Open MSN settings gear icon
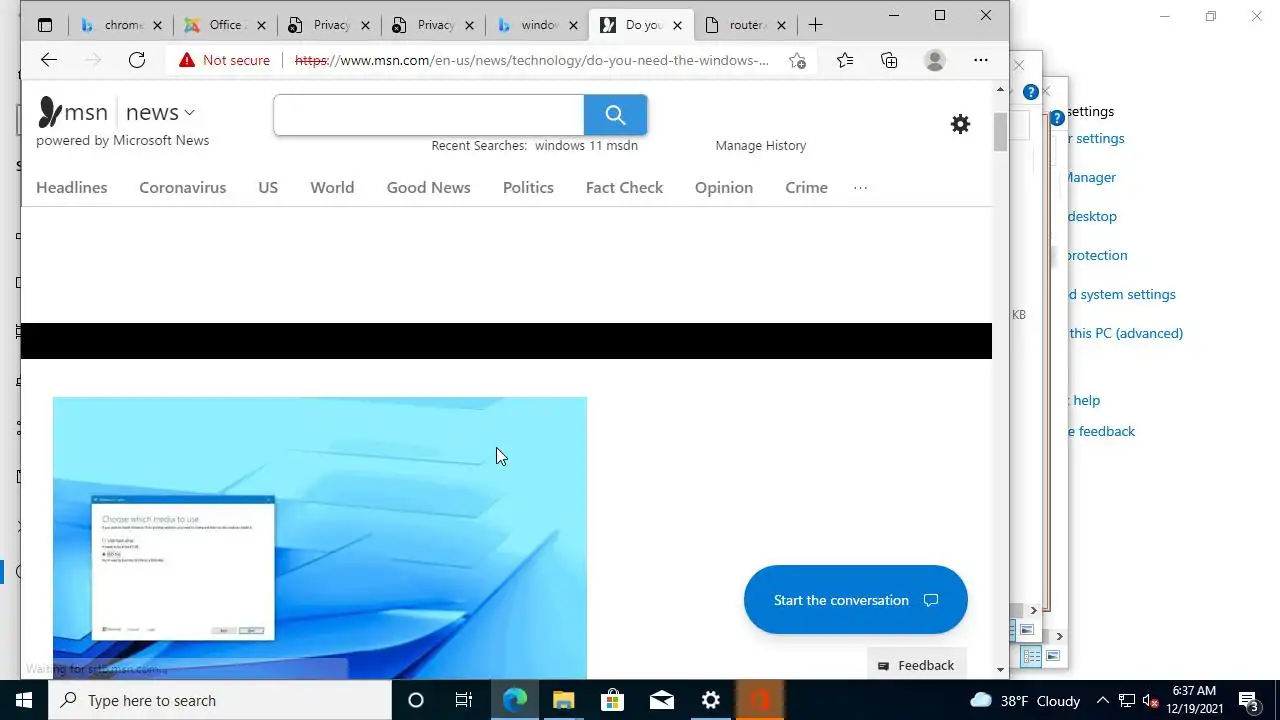Screen dimensions: 1280x720 pyautogui.click(x=960, y=124)
